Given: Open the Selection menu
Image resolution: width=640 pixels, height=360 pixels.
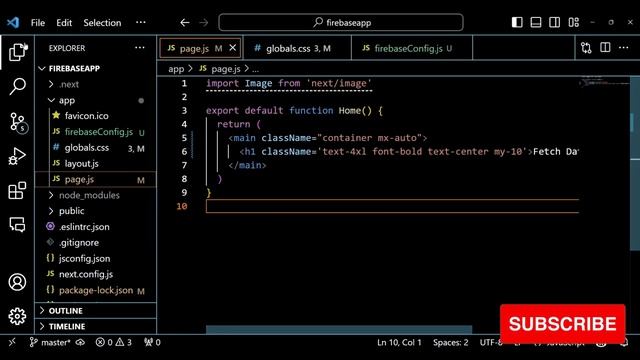Looking at the screenshot, I should tap(102, 23).
